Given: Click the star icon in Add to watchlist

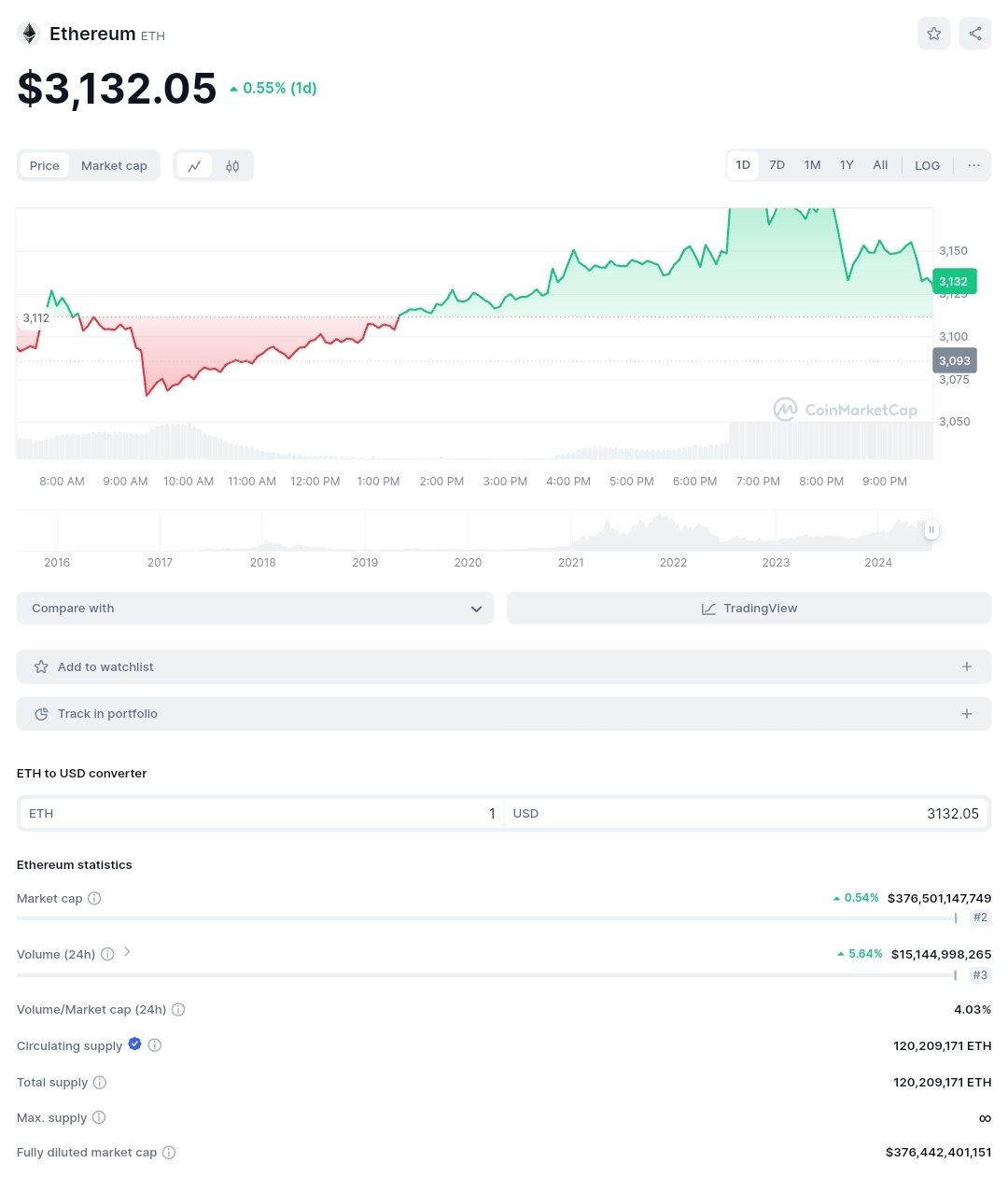Looking at the screenshot, I should point(41,666).
